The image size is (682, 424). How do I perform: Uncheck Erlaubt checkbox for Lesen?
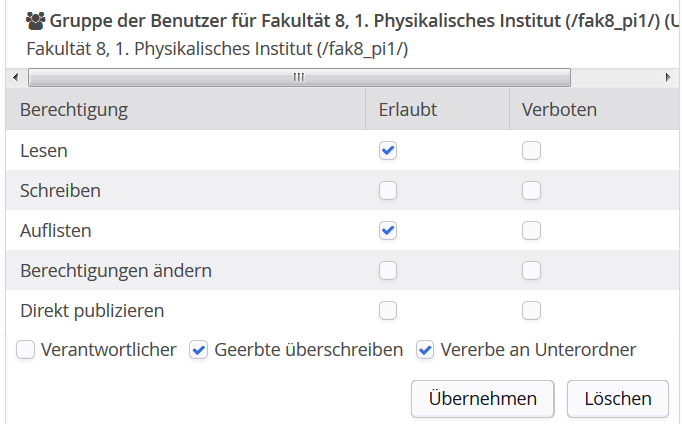(388, 151)
